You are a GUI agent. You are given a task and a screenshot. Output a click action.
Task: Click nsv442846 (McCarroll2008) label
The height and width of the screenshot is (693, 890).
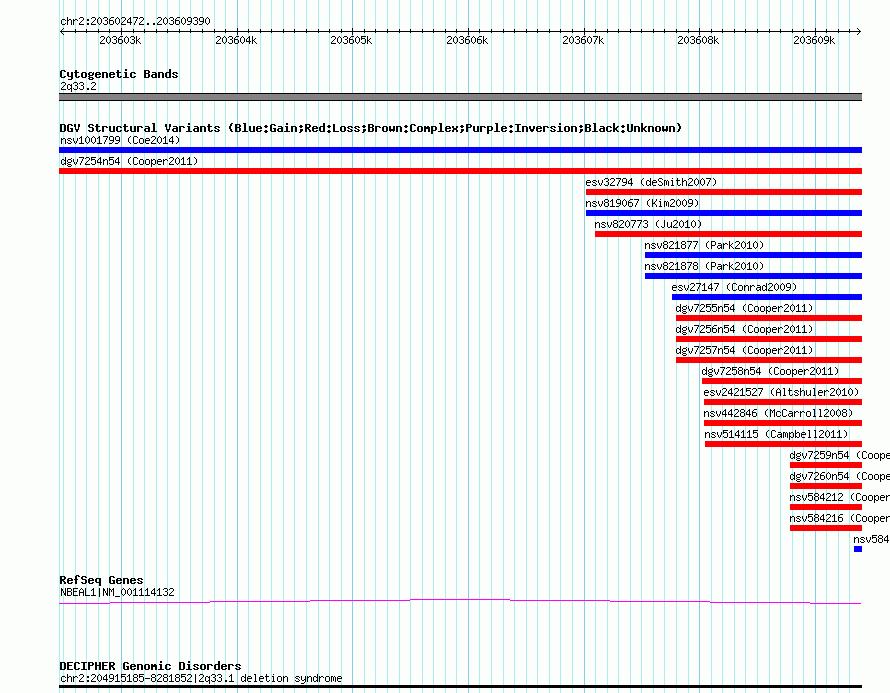click(x=778, y=413)
